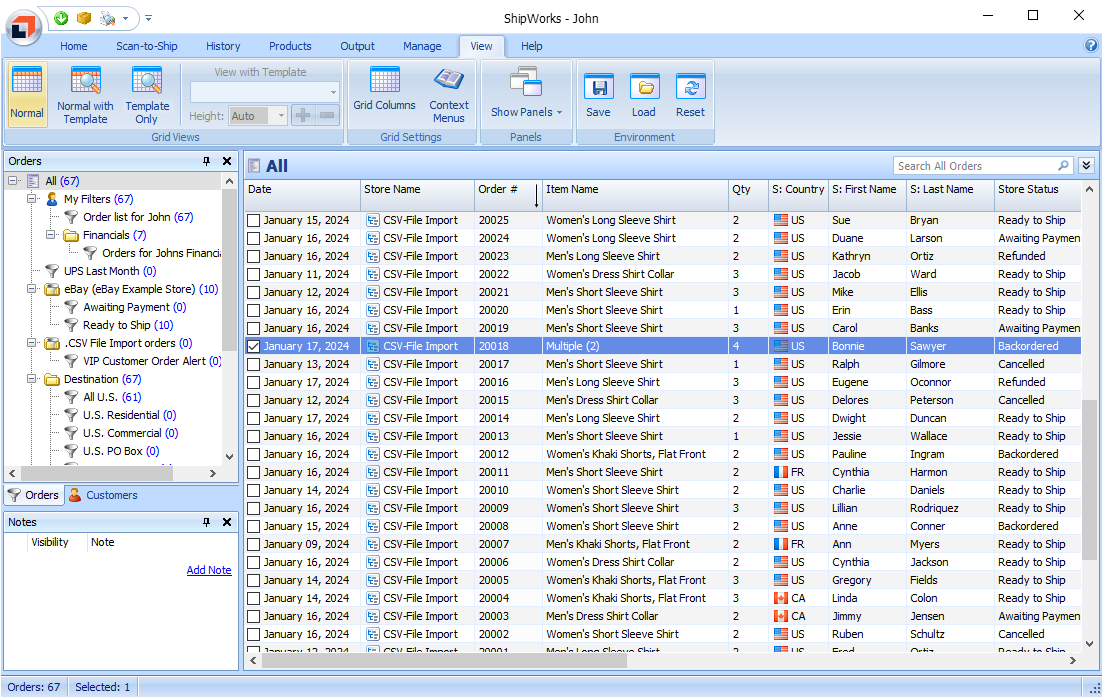Check the box for order 20023
Screen dimensions: 1103x698
[254, 256]
